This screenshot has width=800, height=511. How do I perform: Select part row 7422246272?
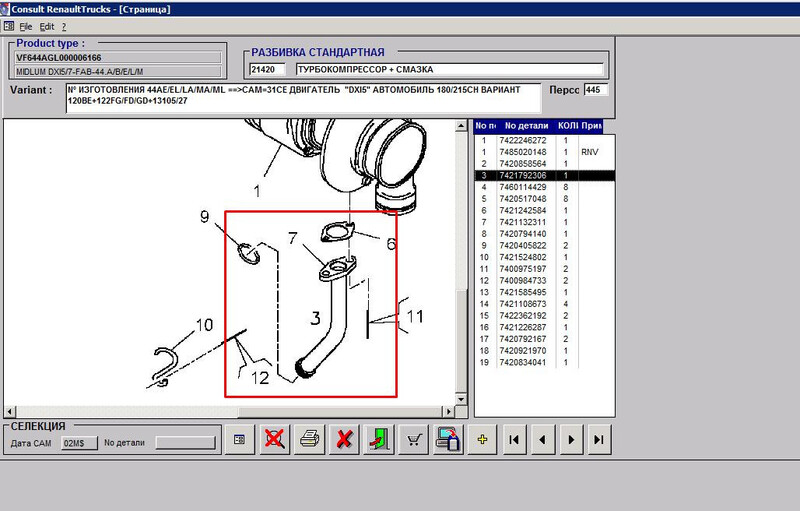click(x=544, y=140)
